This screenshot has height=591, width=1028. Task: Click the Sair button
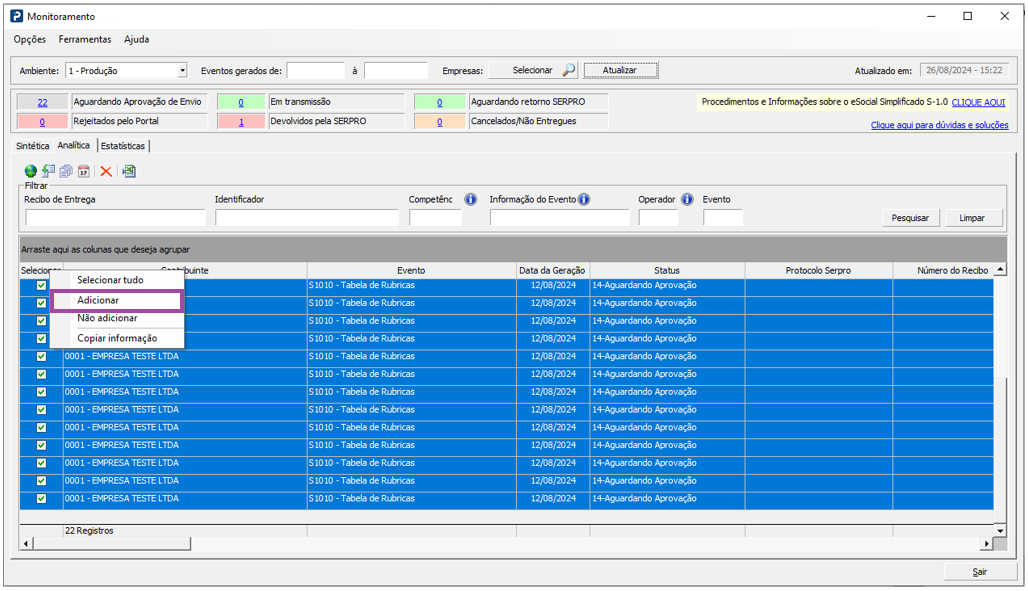click(979, 572)
